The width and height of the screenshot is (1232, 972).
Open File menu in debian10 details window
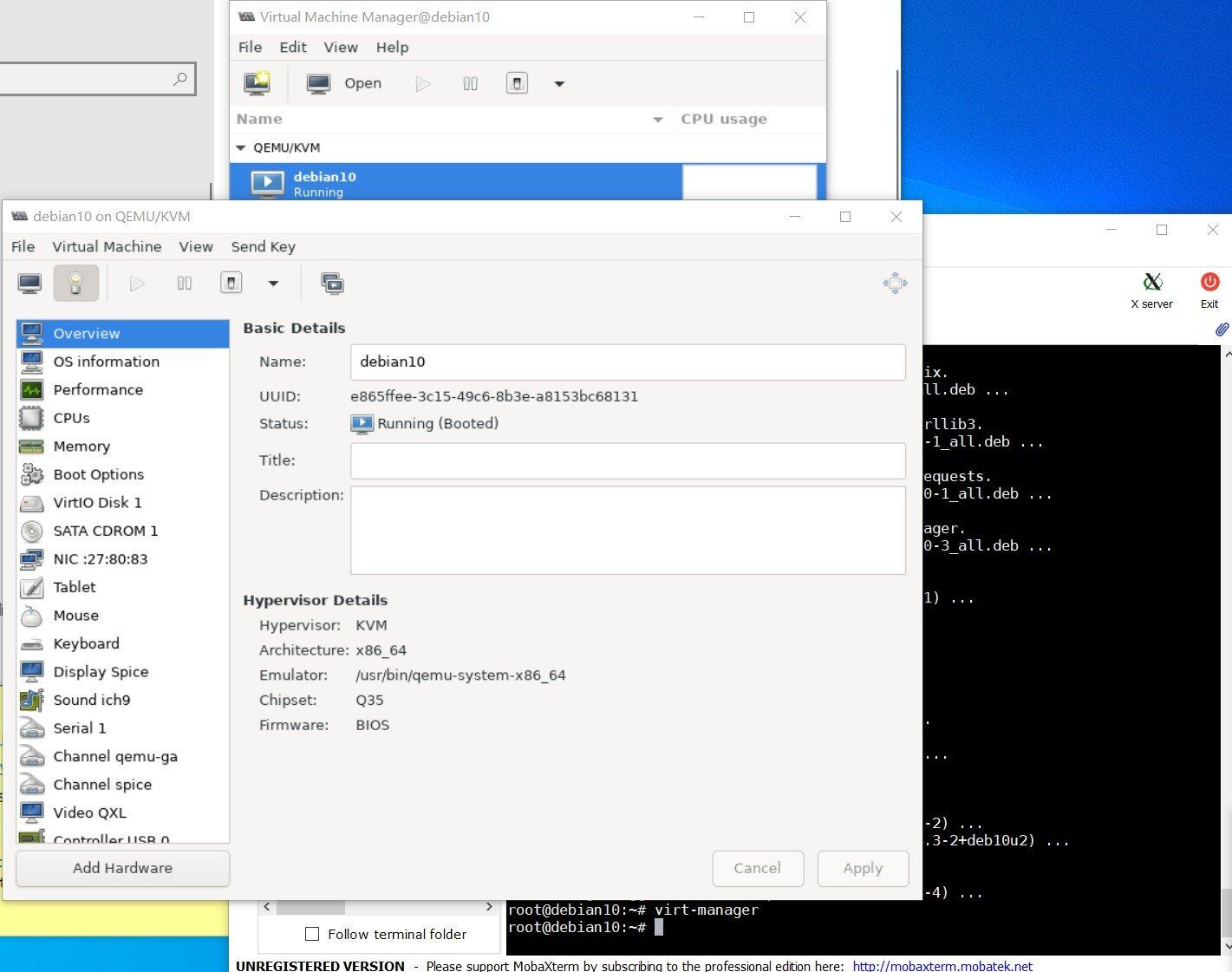coord(23,247)
